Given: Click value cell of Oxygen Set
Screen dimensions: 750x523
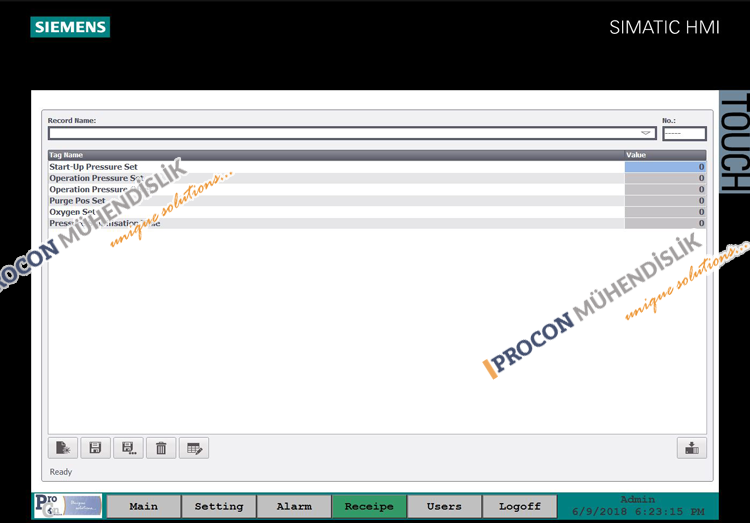Looking at the screenshot, I should 665,212.
